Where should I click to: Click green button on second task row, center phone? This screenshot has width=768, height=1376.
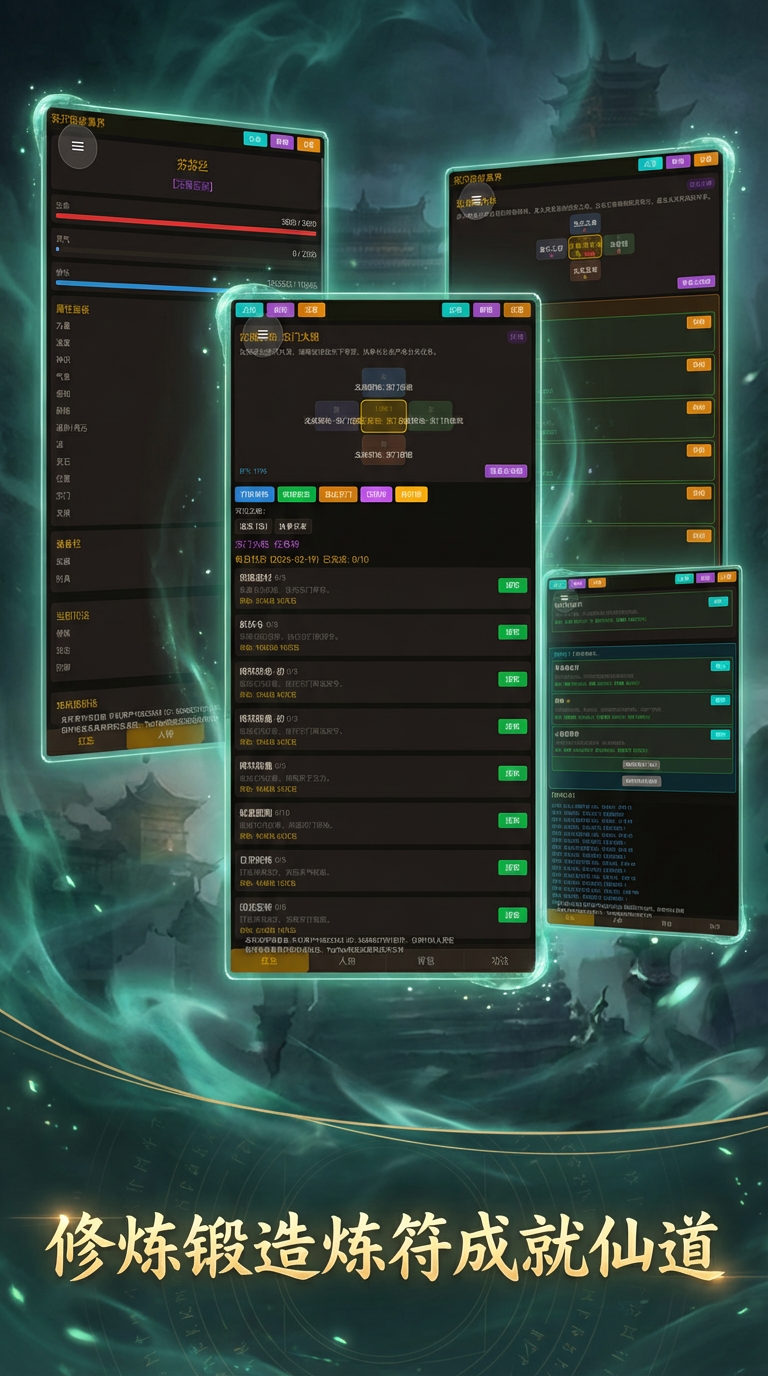[513, 632]
